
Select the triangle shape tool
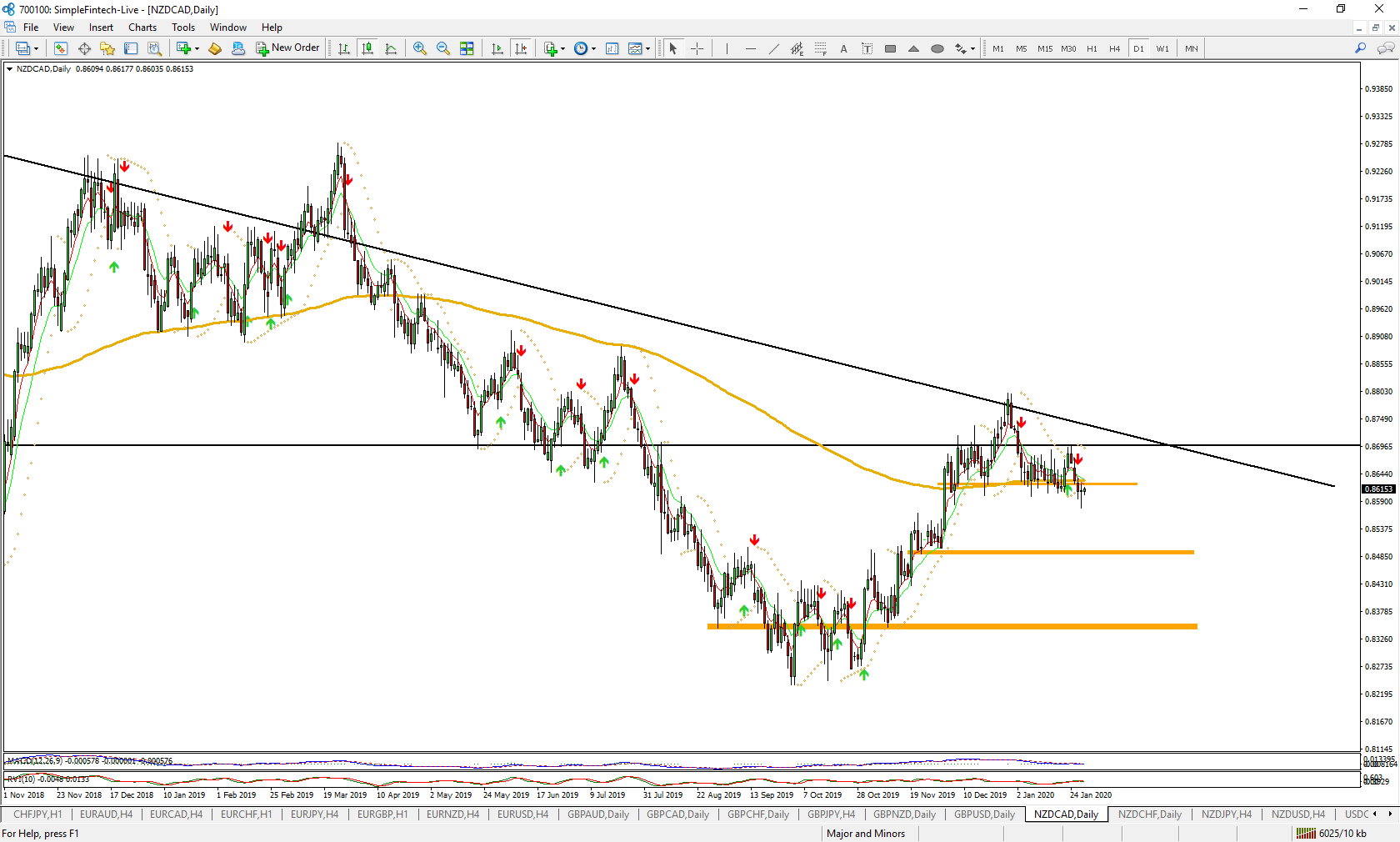tap(913, 48)
